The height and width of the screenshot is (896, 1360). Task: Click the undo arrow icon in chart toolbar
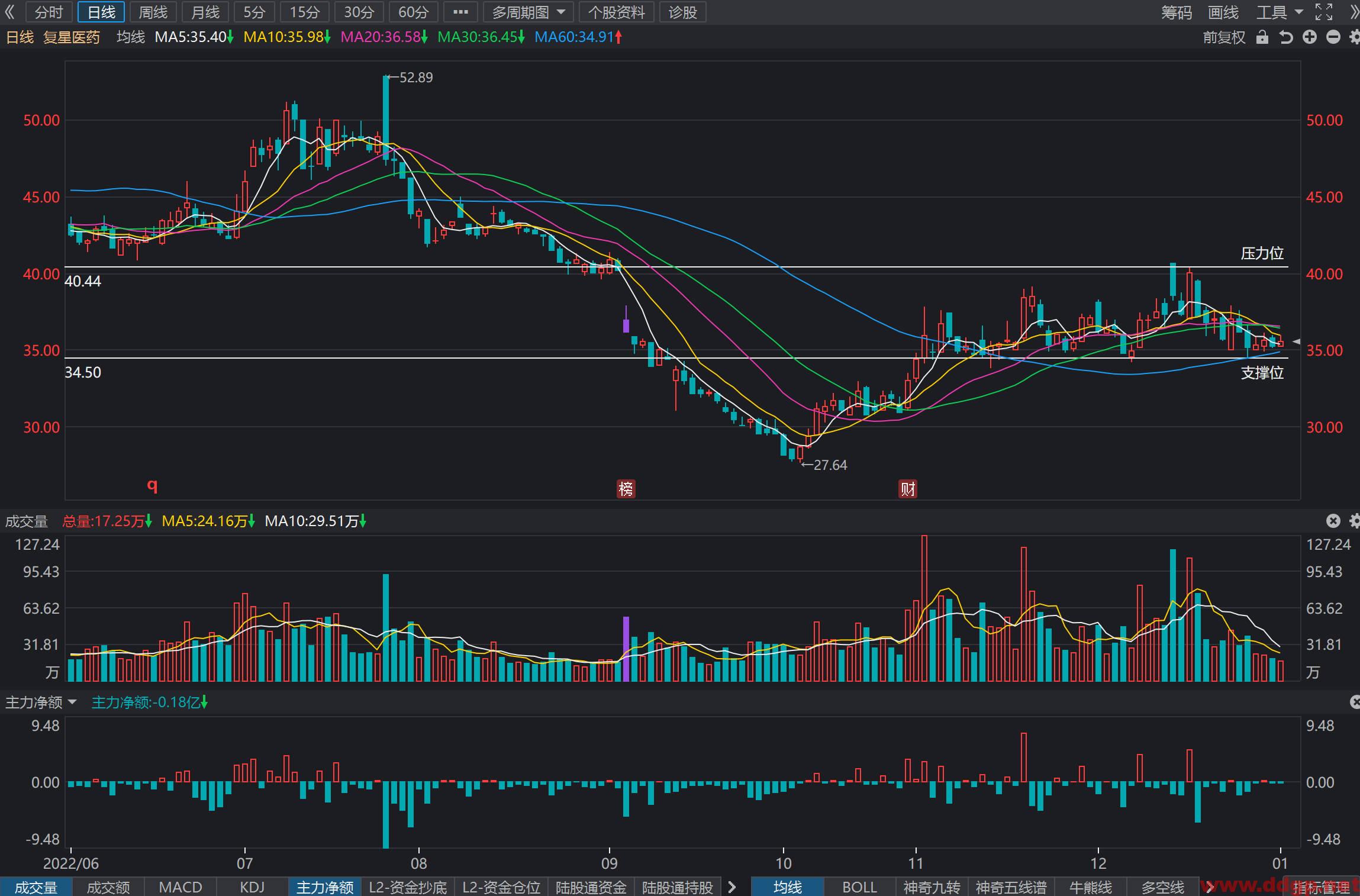pos(1286,37)
